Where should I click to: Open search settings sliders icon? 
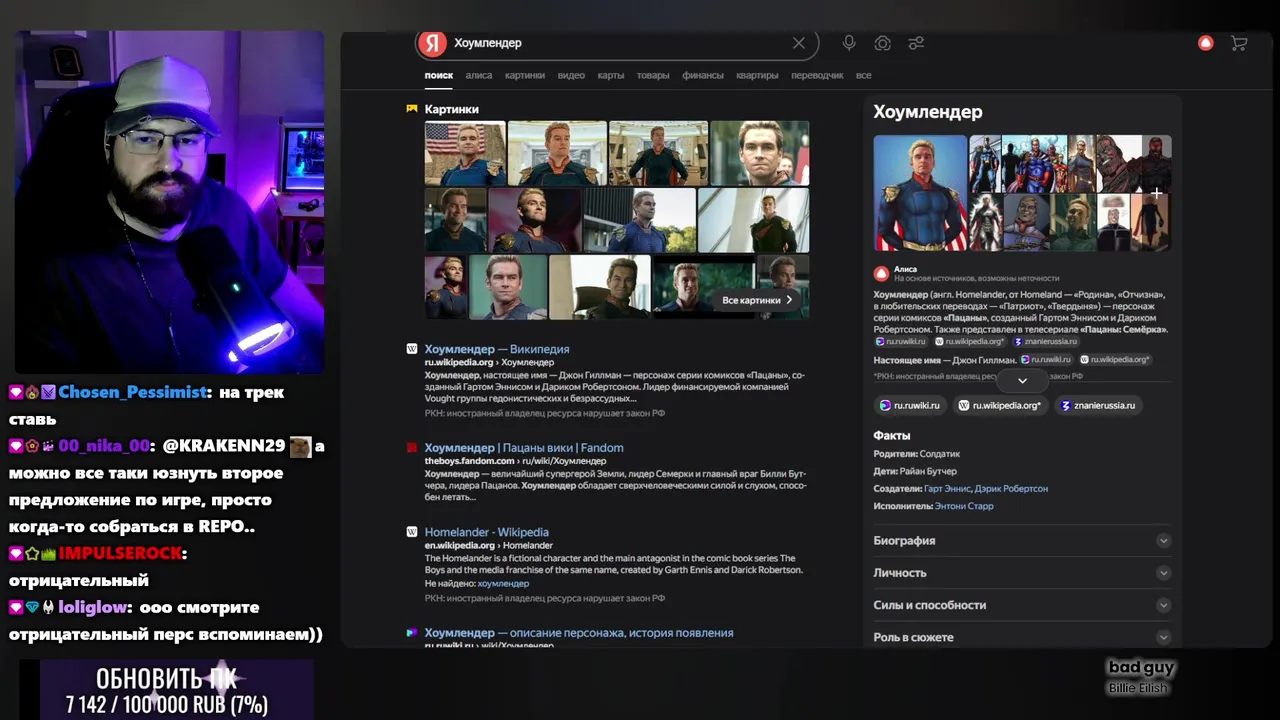click(x=916, y=43)
